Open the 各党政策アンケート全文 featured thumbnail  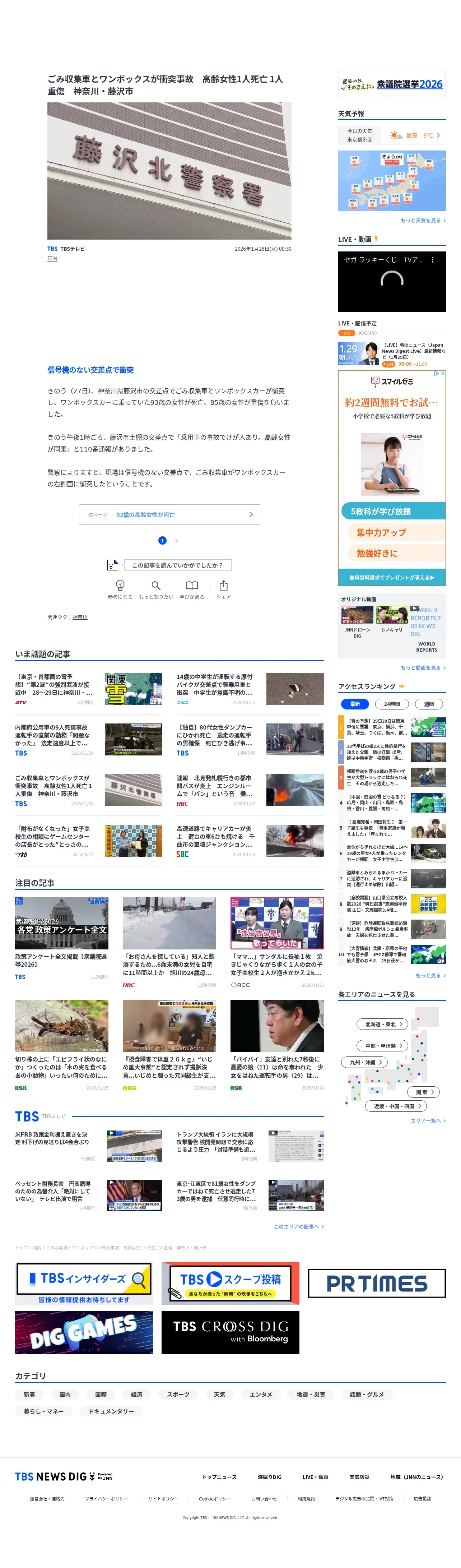61,923
